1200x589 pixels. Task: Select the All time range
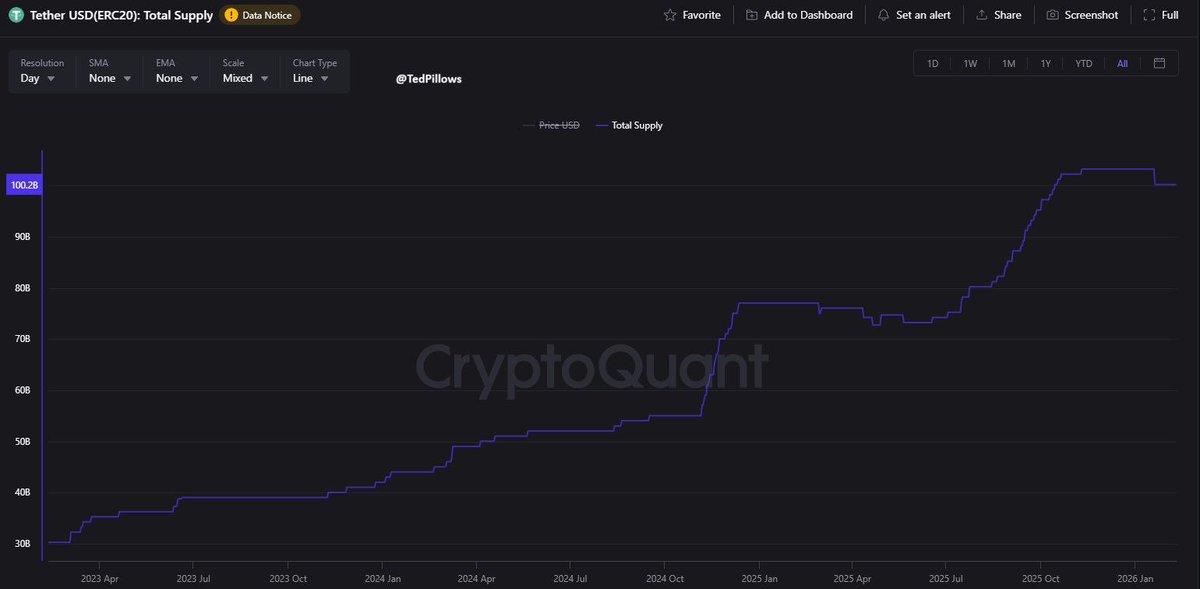[1122, 63]
